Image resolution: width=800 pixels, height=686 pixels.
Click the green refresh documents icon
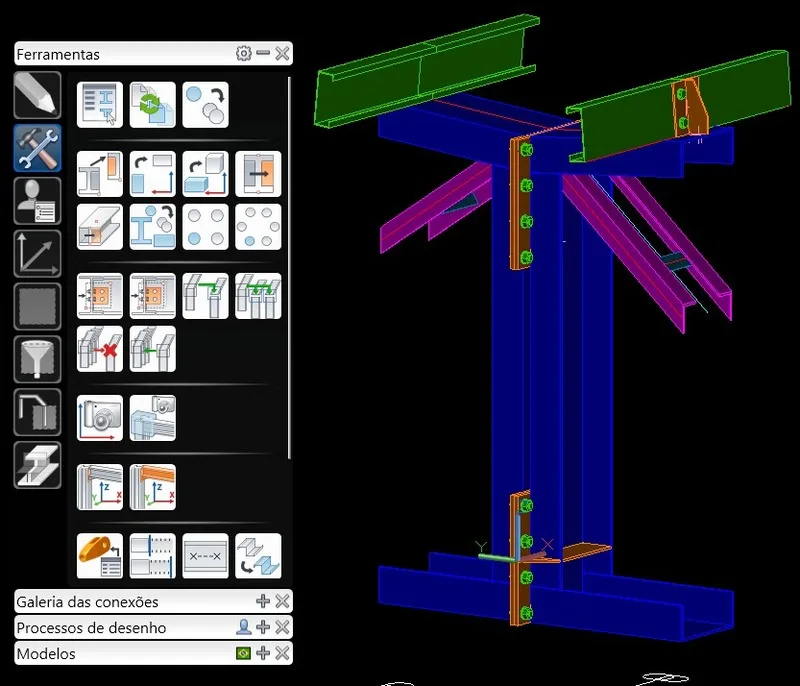pyautogui.click(x=153, y=105)
